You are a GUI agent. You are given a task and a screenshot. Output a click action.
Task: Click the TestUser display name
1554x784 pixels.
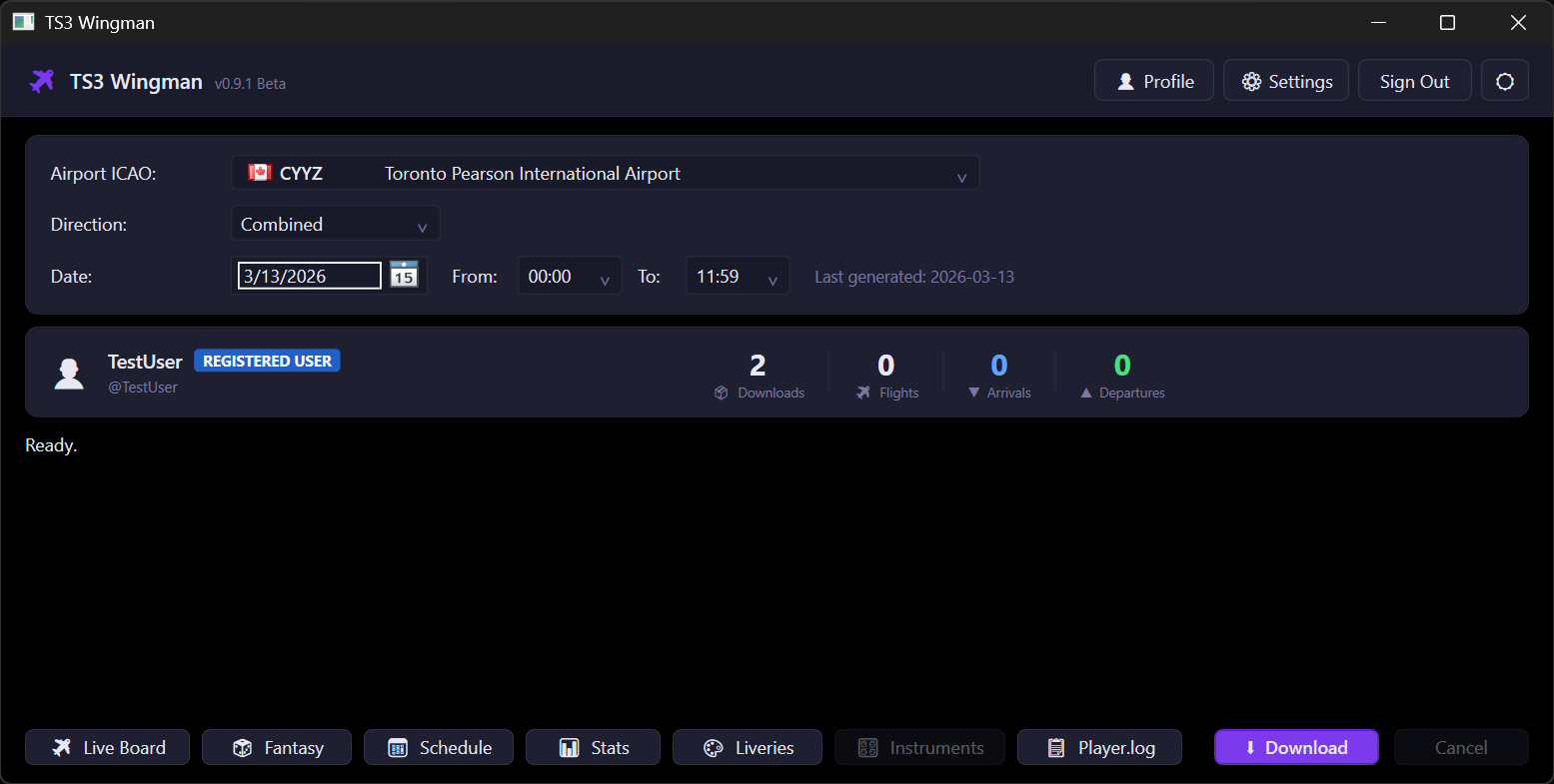coord(145,362)
